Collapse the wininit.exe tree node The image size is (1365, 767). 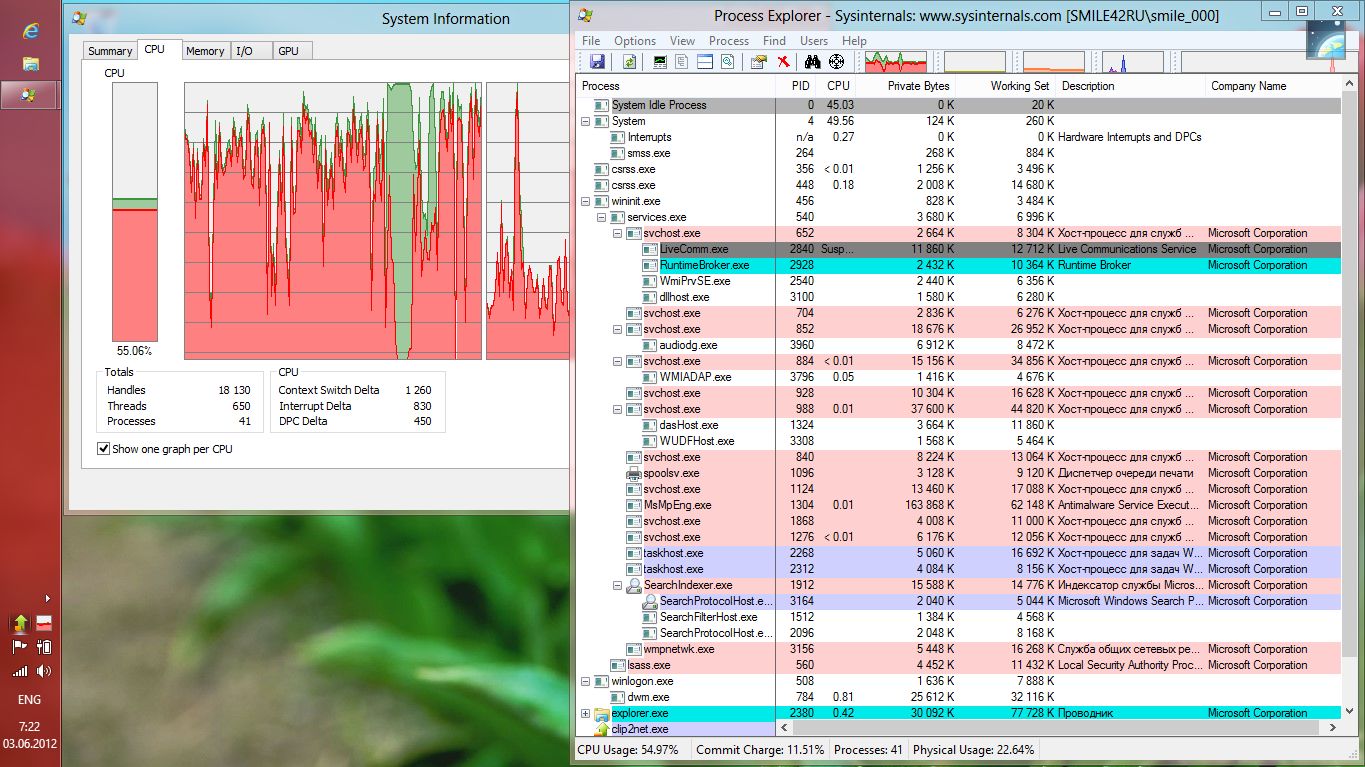586,201
